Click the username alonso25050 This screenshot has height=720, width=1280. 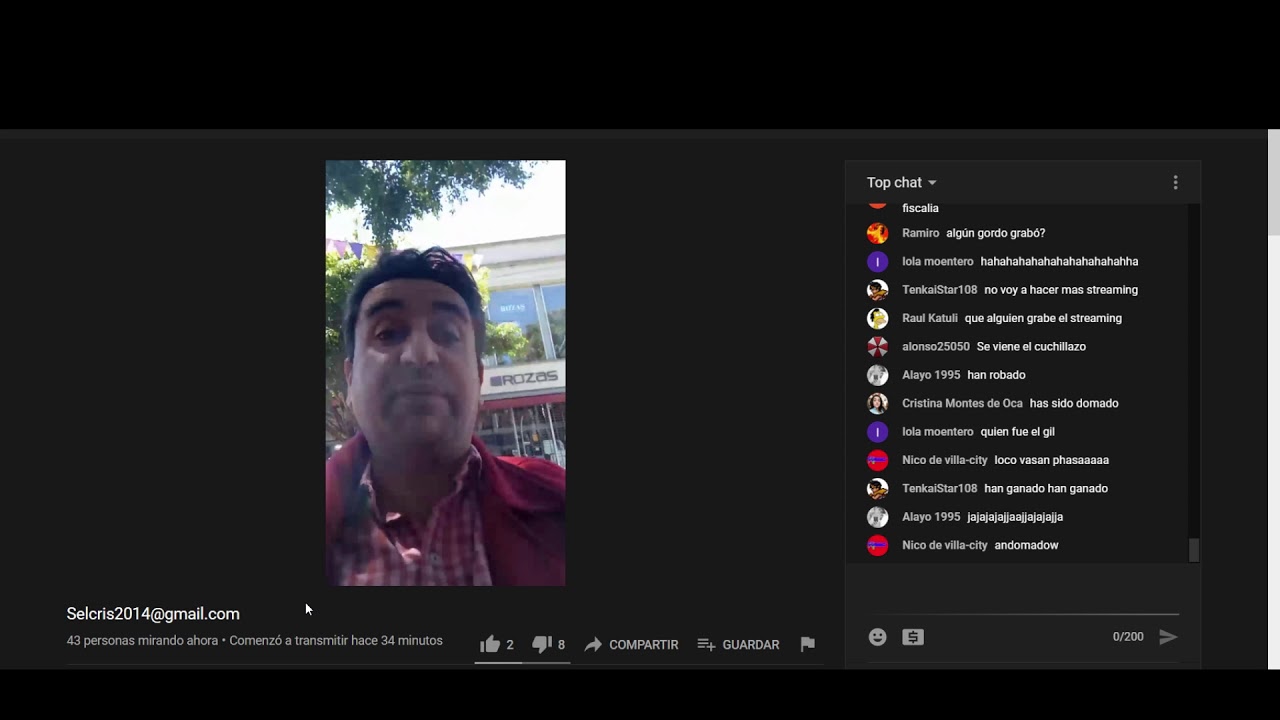tap(936, 347)
